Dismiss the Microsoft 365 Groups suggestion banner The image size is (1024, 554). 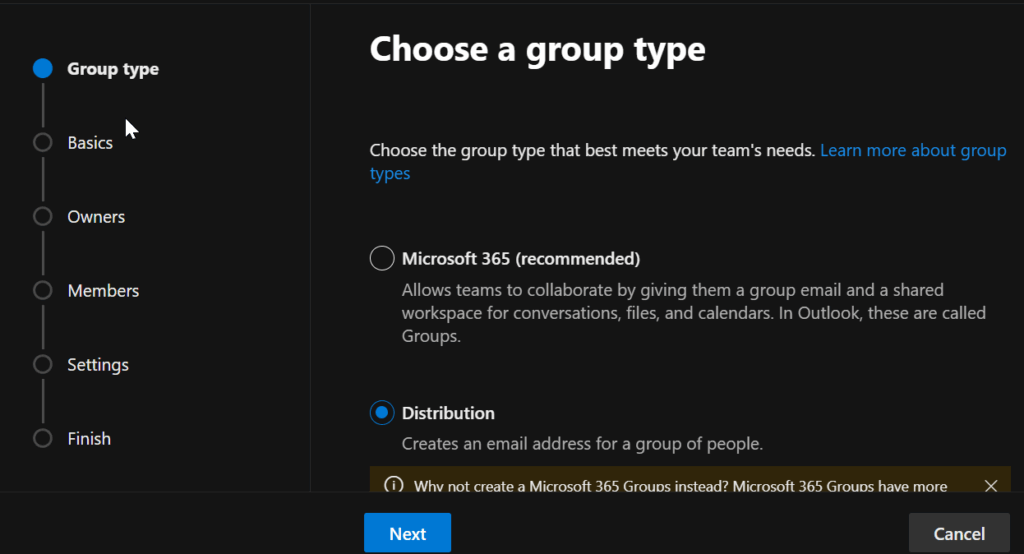click(x=991, y=486)
